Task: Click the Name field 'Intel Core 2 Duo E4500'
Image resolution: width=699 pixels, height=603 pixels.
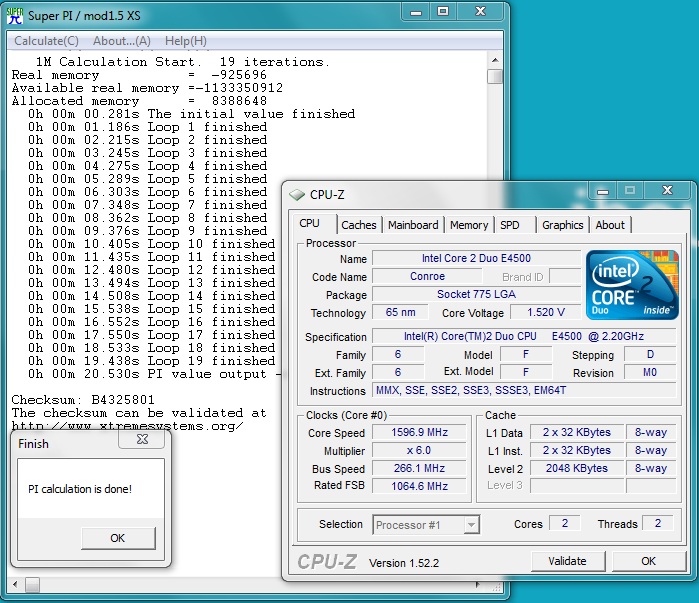Action: click(x=476, y=258)
